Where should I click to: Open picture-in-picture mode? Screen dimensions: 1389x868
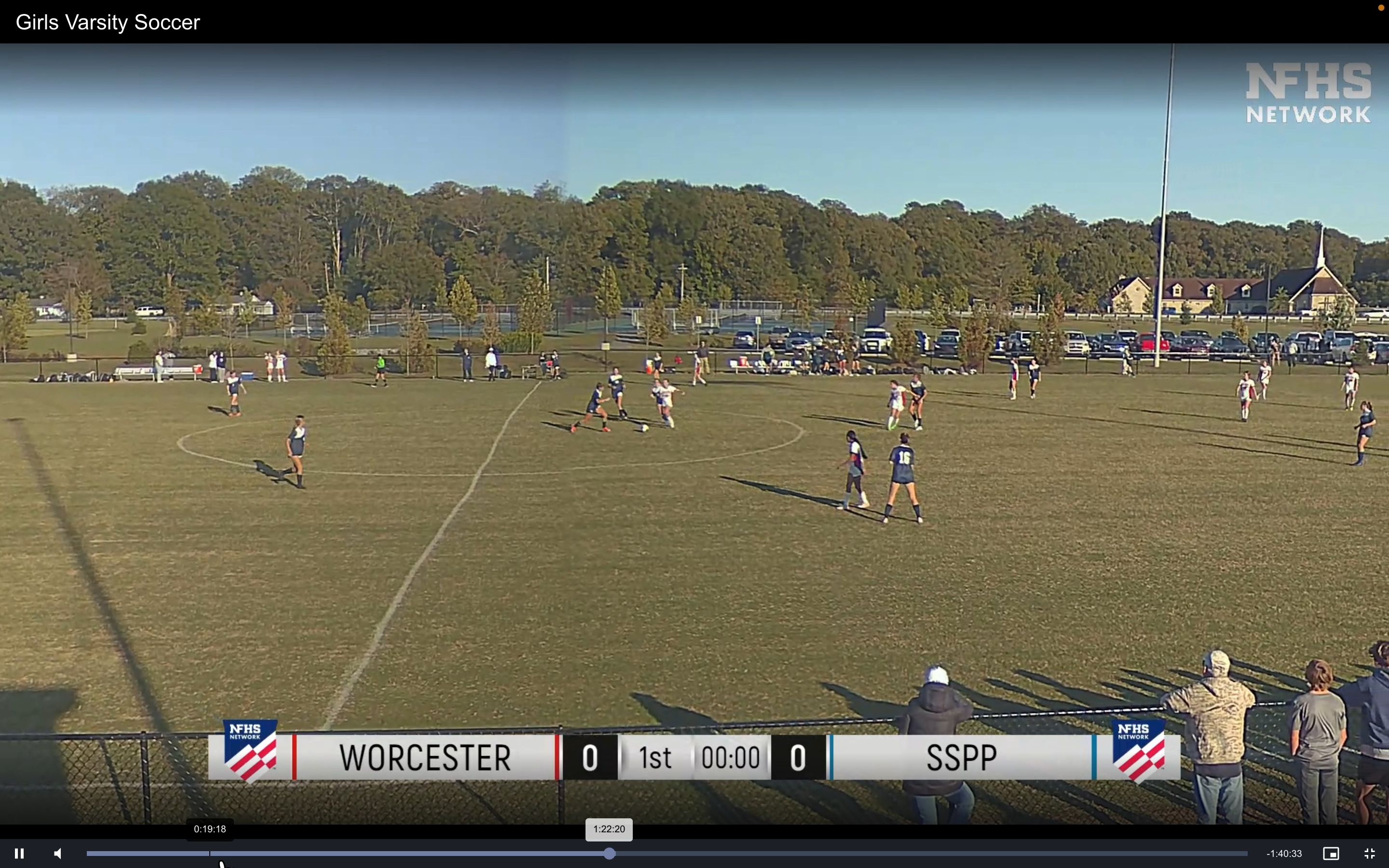point(1331,854)
